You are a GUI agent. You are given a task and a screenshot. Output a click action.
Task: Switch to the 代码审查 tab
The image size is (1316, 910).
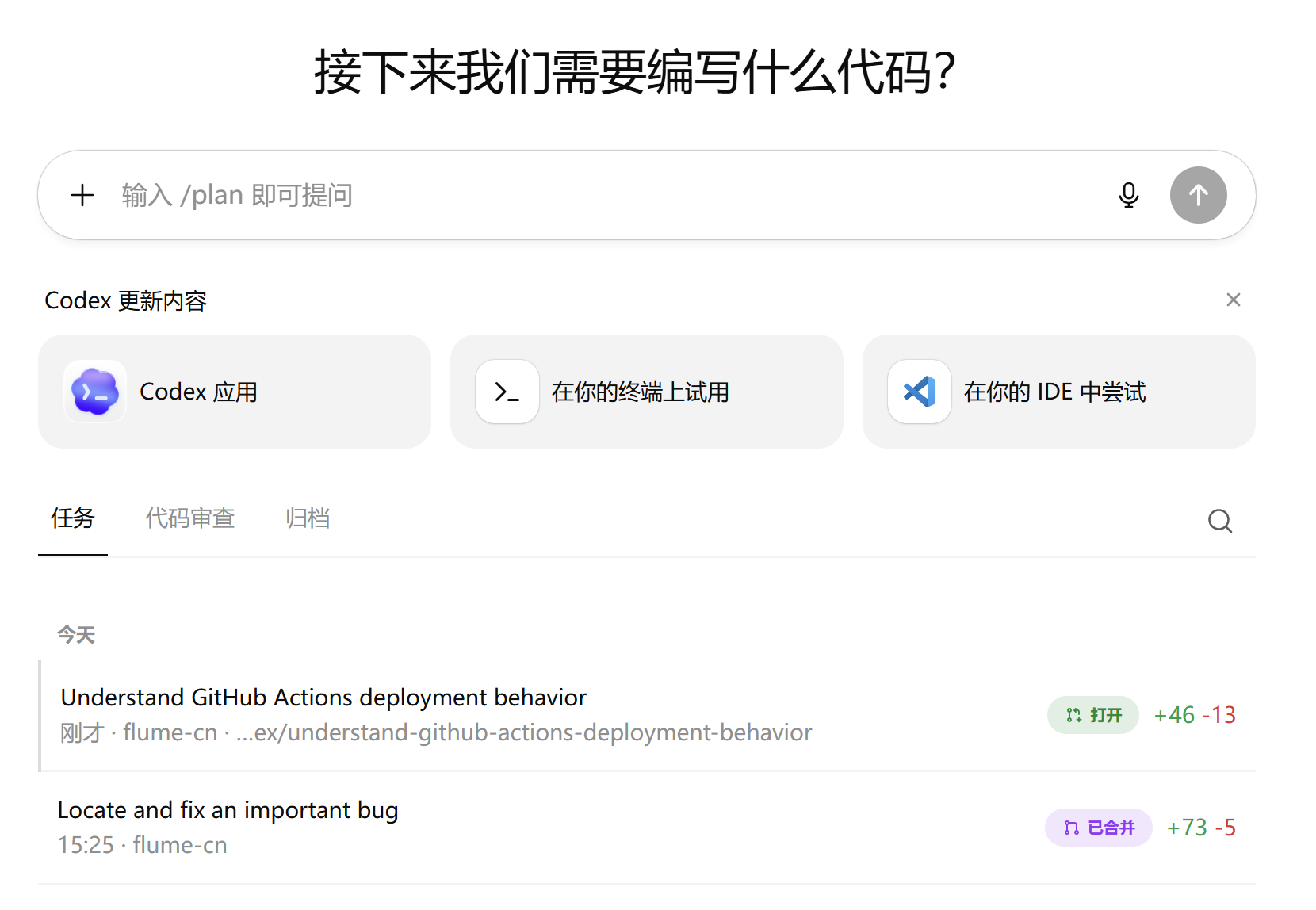190,518
